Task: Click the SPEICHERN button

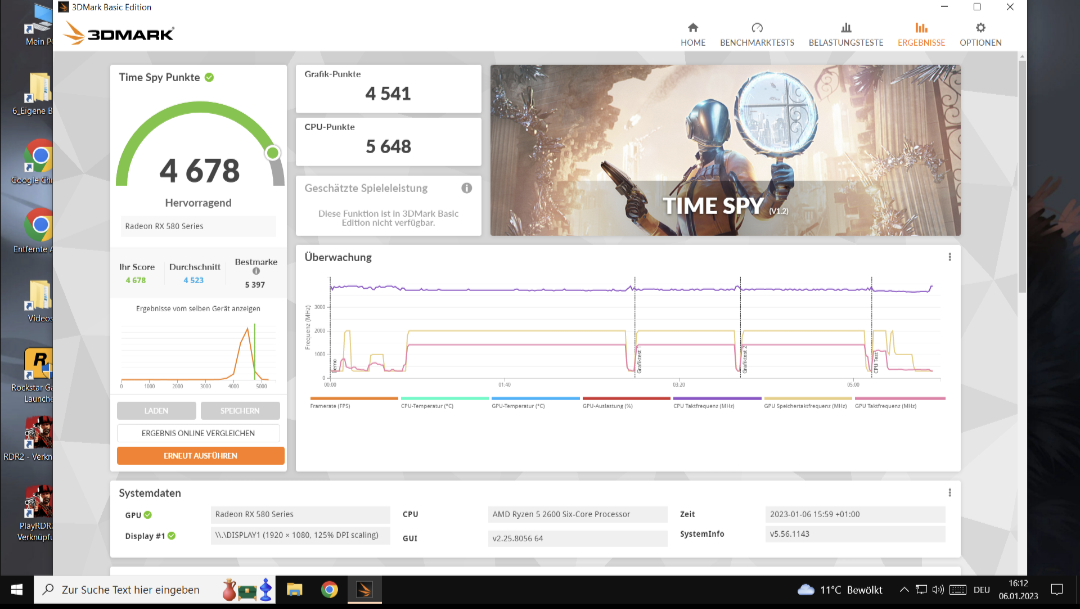Action: (x=240, y=411)
